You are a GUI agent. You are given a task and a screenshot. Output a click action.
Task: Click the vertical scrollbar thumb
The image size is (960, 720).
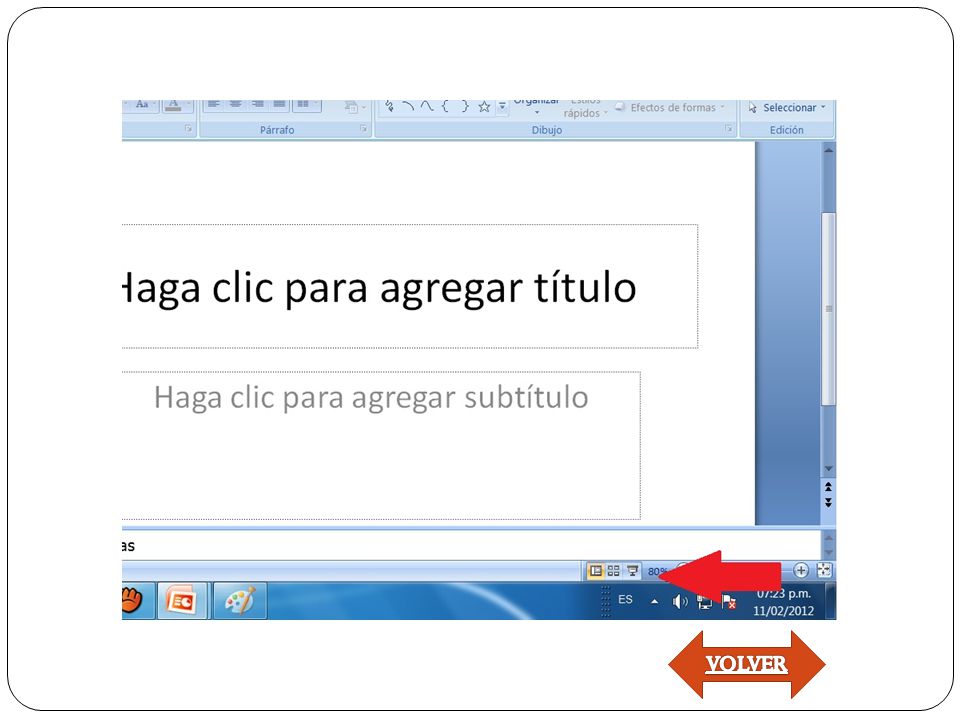828,309
